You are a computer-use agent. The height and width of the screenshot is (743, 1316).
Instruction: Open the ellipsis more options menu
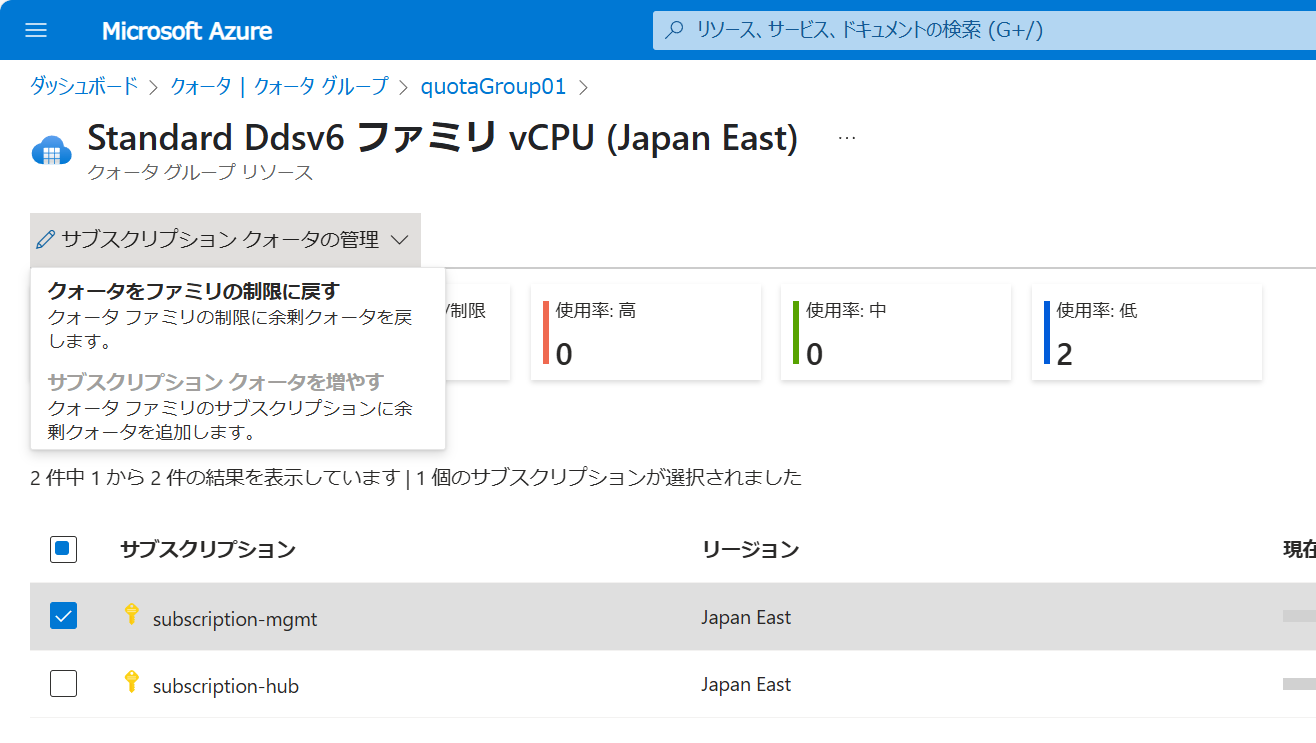click(847, 138)
